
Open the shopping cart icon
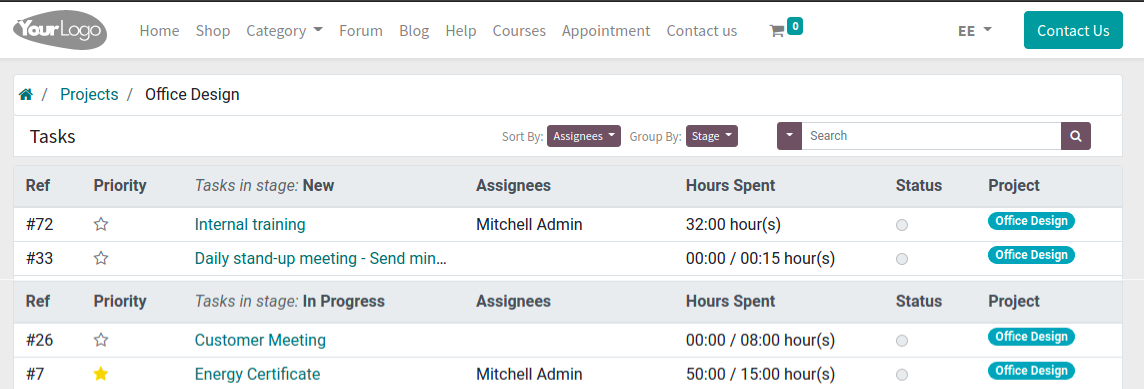click(x=777, y=31)
